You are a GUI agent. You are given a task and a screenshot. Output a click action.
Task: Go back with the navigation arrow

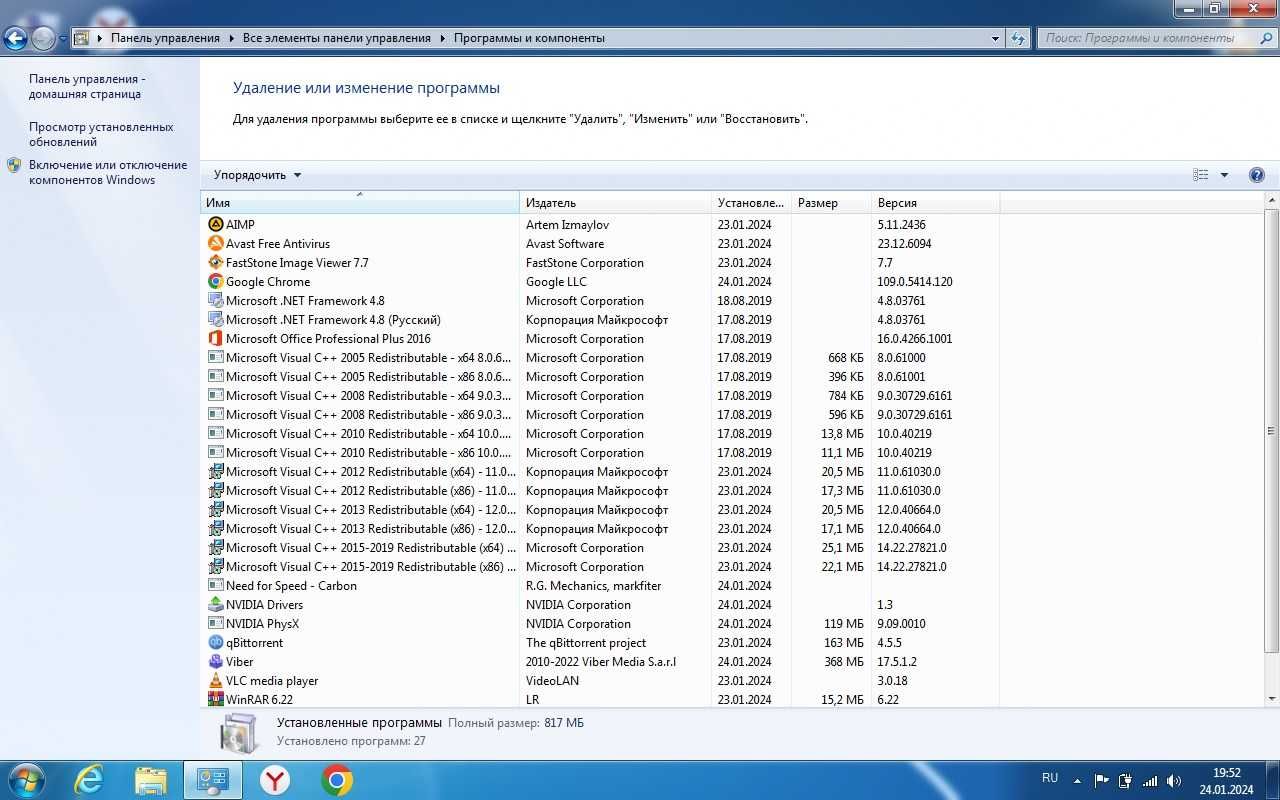coord(15,39)
